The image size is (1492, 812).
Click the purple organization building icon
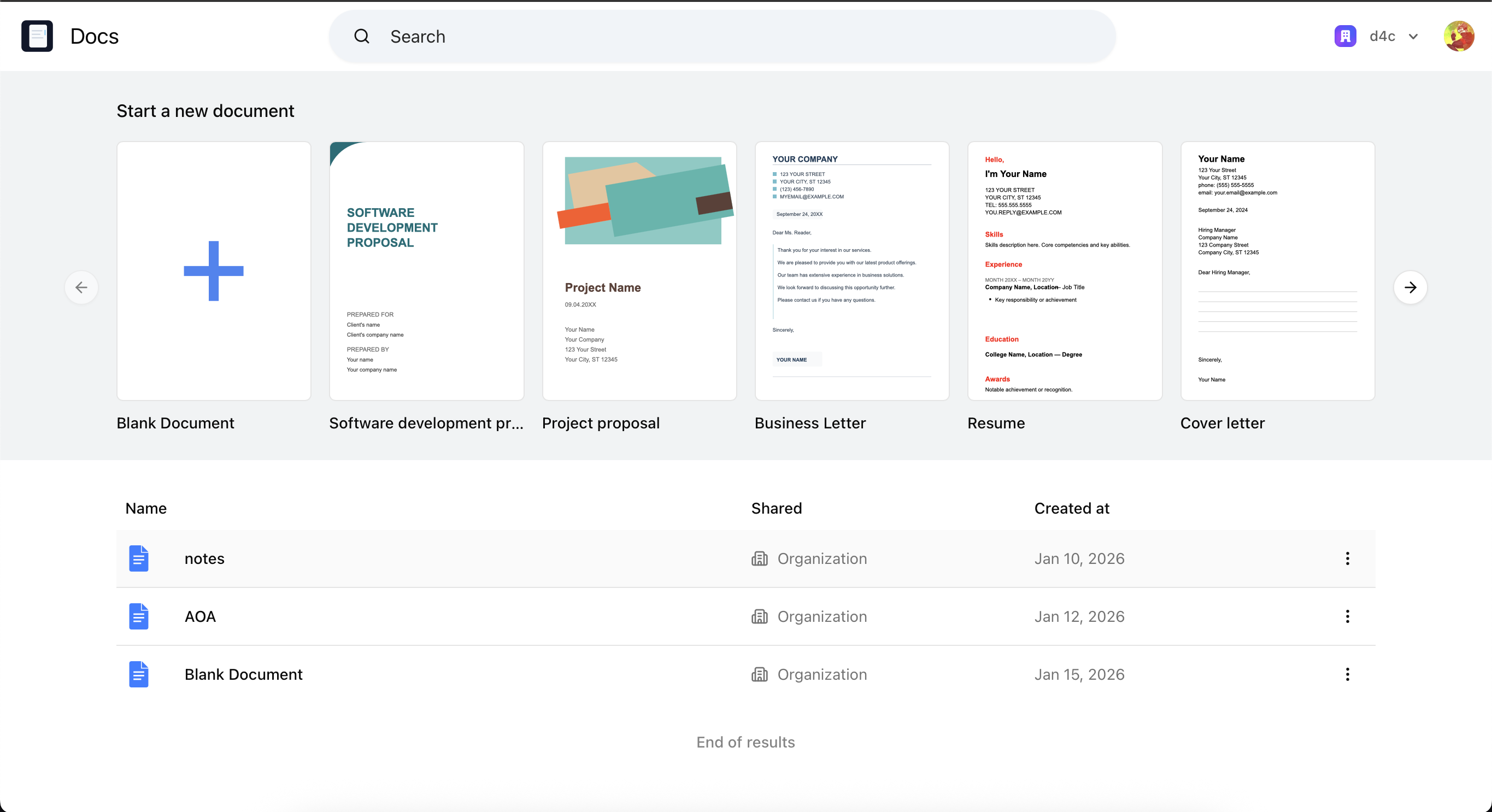pyautogui.click(x=1345, y=36)
